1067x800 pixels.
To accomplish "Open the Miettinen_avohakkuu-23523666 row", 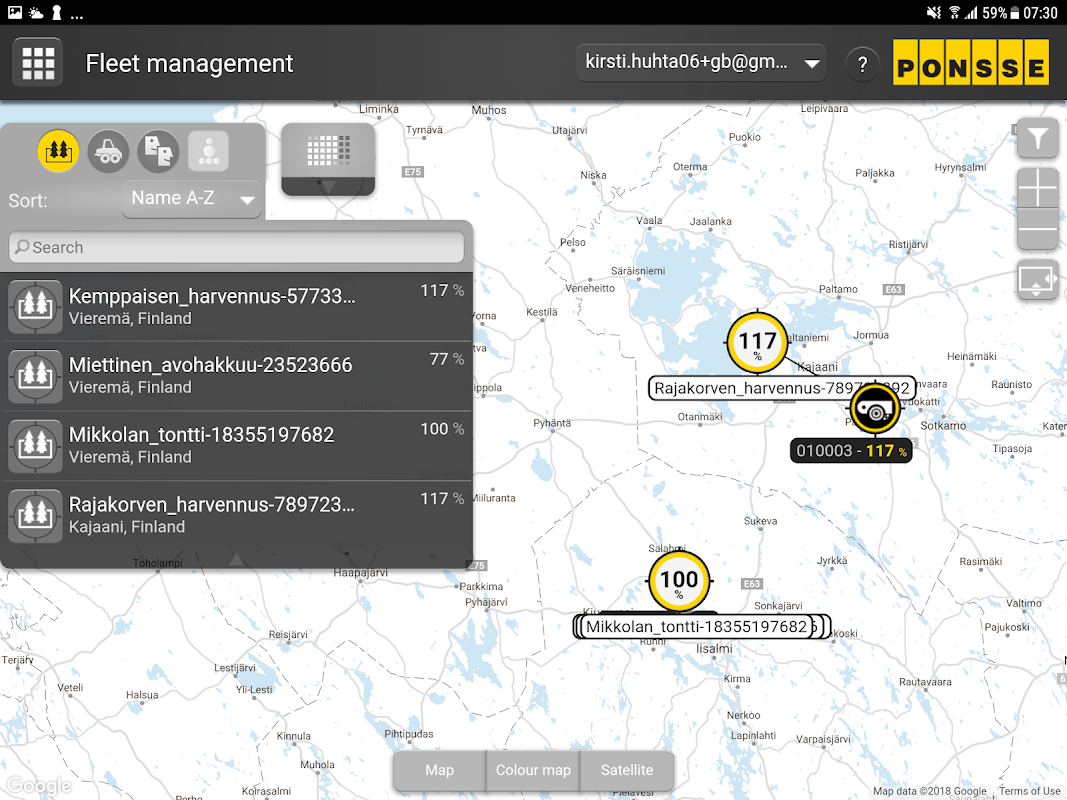I will tap(236, 376).
